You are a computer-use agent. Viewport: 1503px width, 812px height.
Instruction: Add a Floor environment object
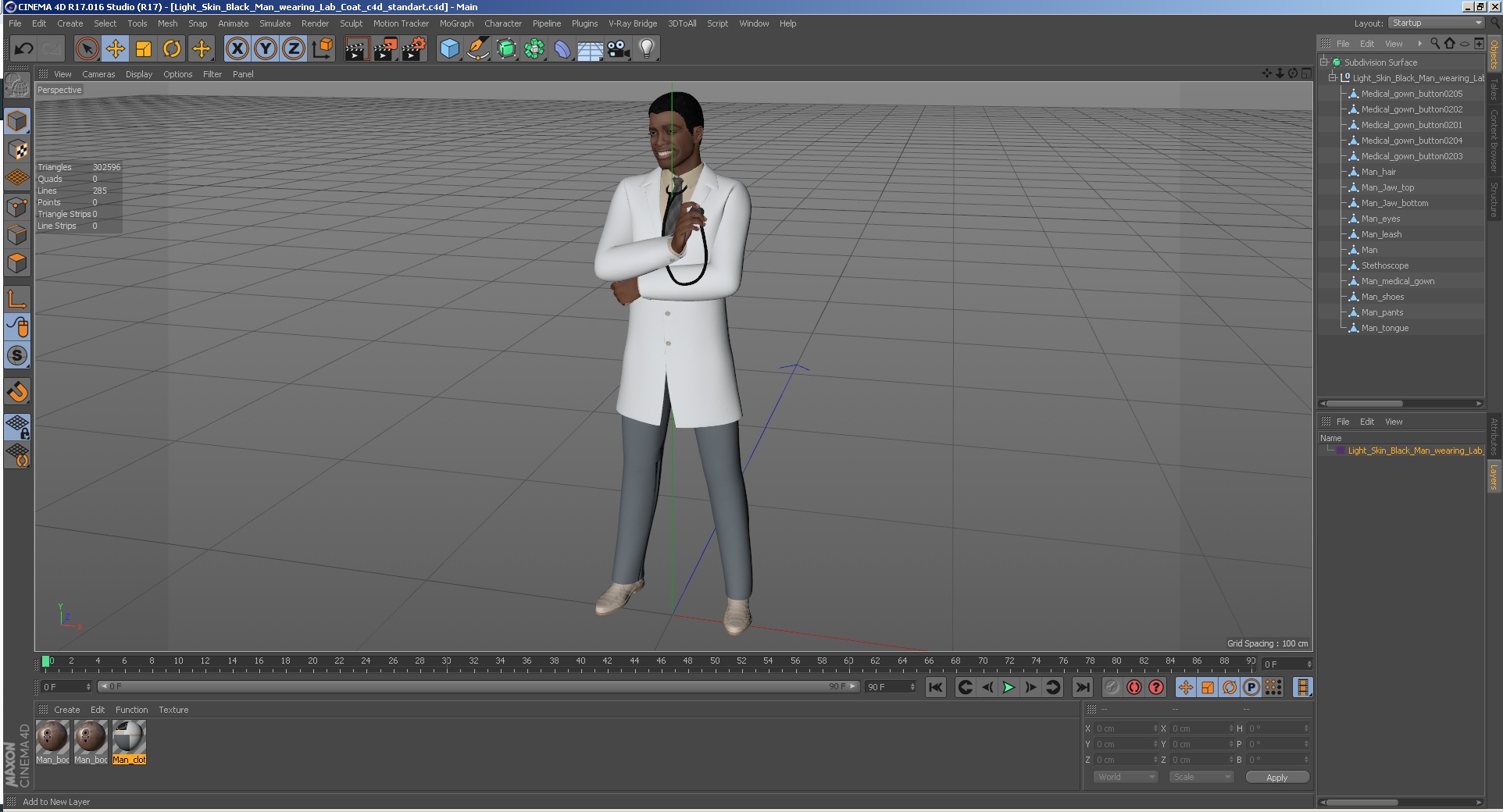click(590, 51)
